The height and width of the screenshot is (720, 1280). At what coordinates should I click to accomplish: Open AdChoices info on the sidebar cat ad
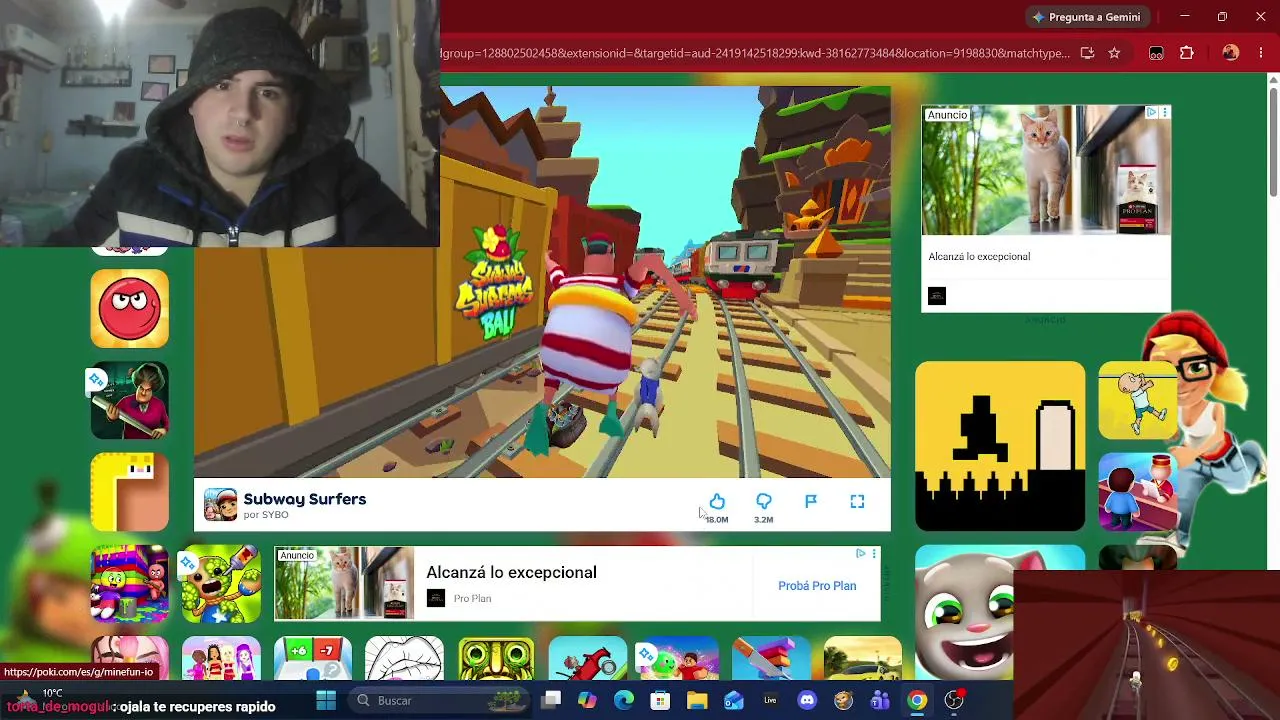point(1152,113)
